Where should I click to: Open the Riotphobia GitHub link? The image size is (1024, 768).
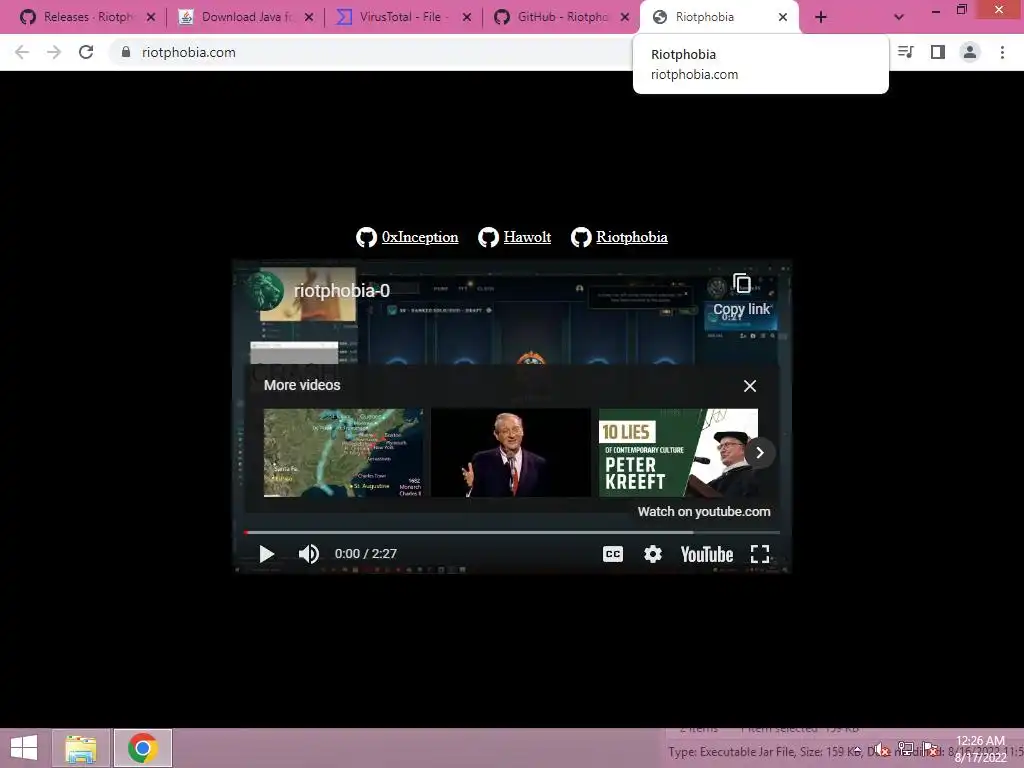pyautogui.click(x=632, y=237)
